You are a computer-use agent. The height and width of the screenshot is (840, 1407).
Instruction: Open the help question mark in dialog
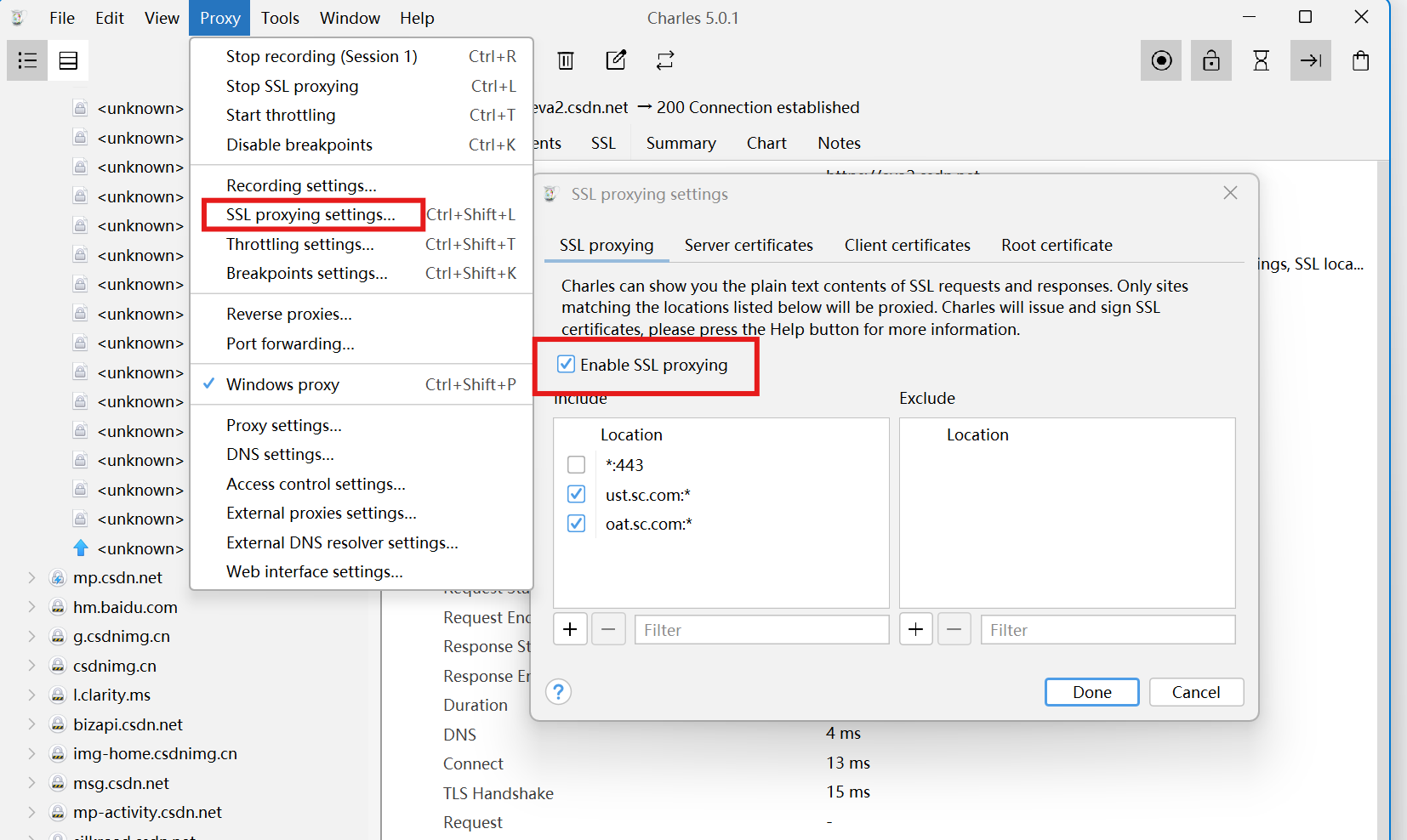pyautogui.click(x=558, y=692)
